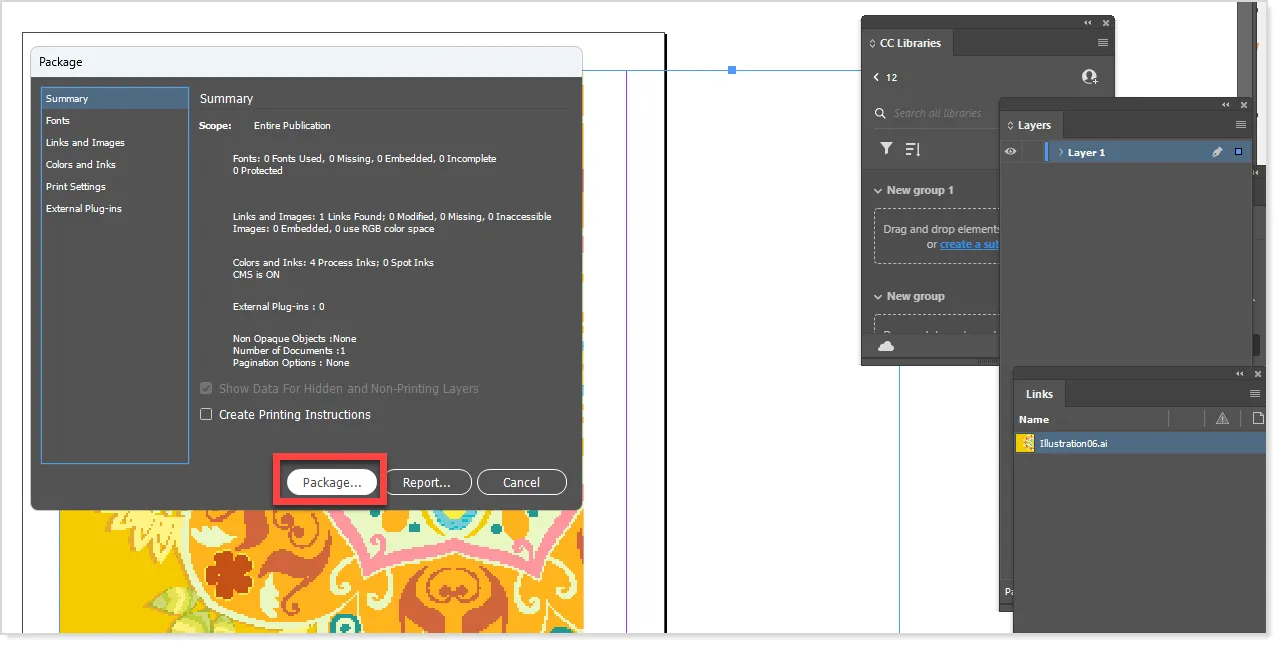Open the Fonts section of the Package dialog
The width and height of the screenshot is (1278, 645).
point(57,120)
